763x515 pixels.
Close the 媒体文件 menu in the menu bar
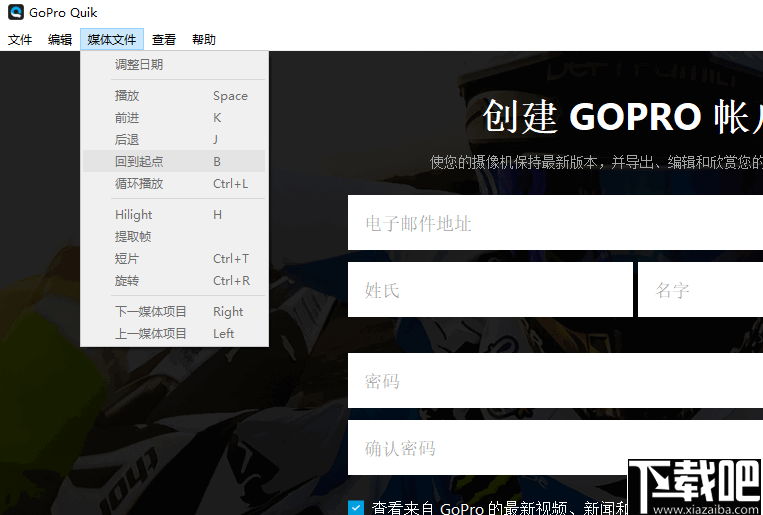(x=112, y=39)
